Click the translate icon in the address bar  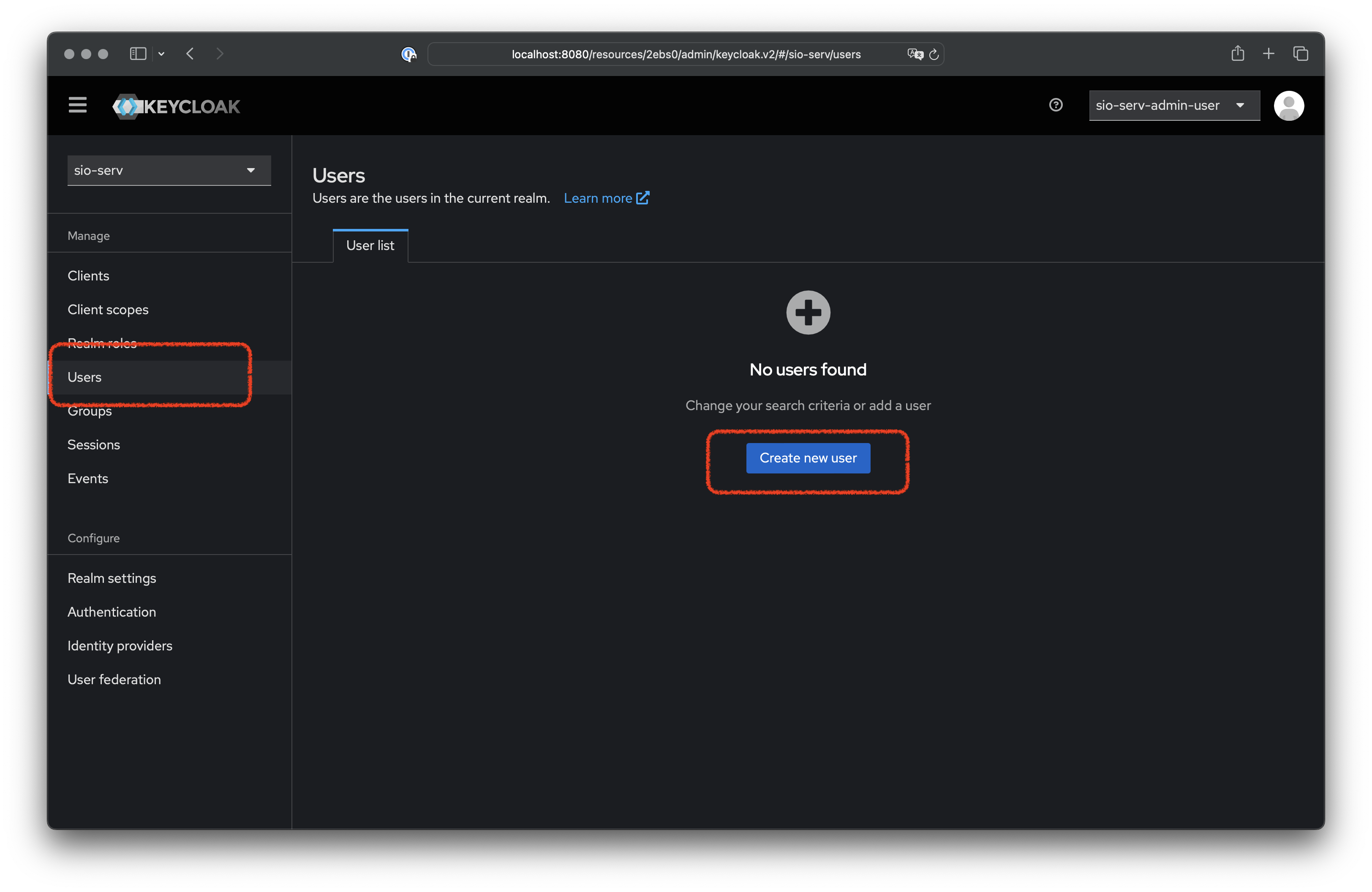tap(915, 54)
